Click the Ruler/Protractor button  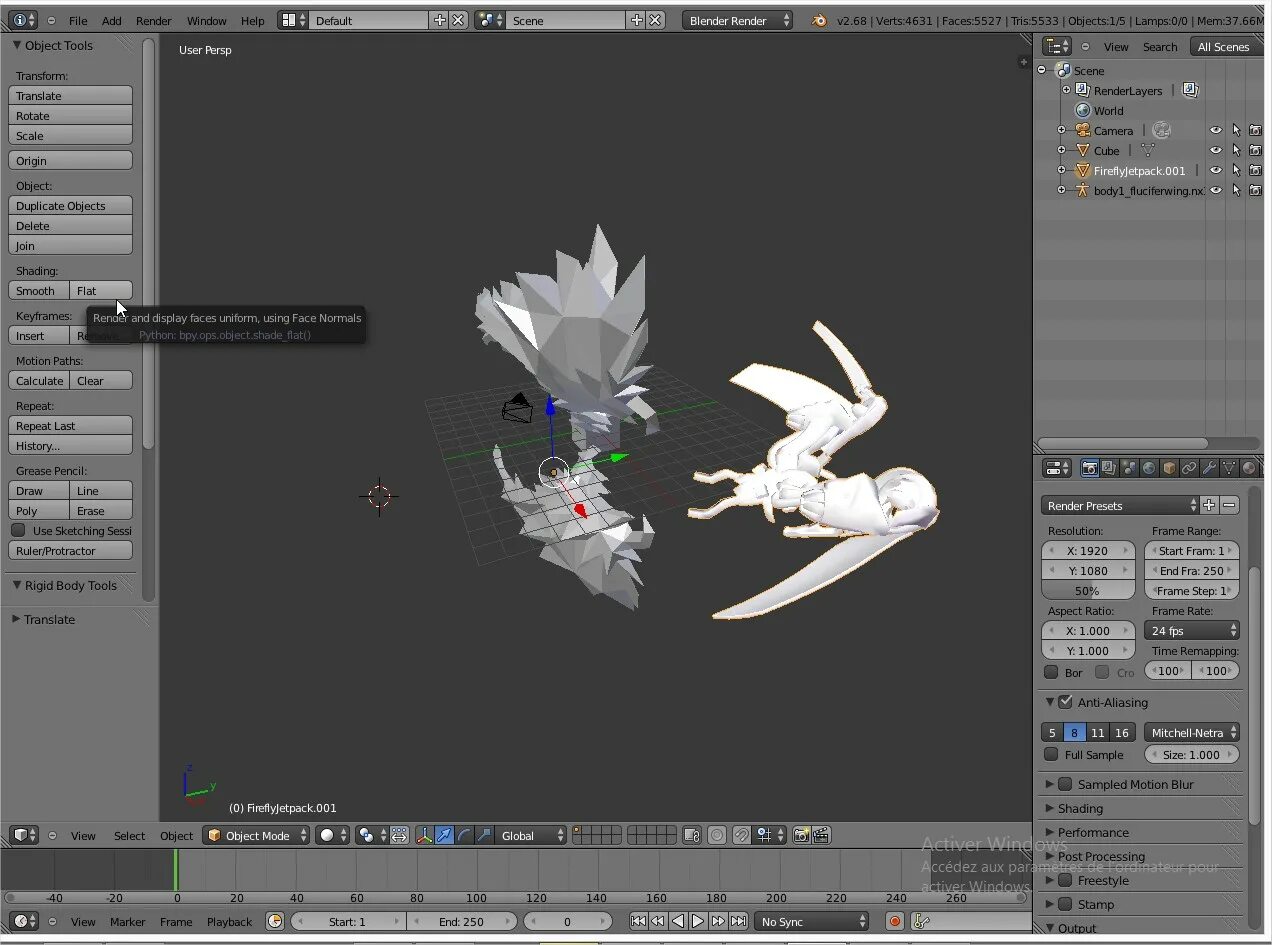tap(70, 550)
